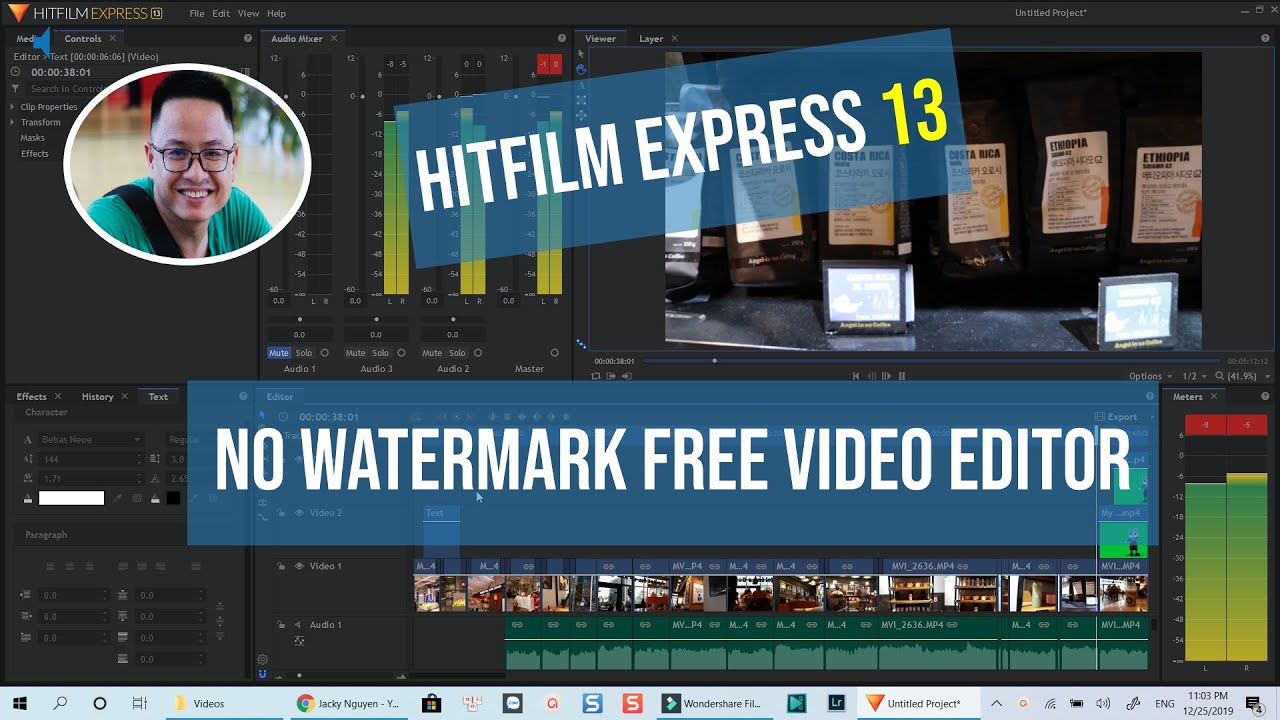
Task: Mute the Audio 2 mixer channel
Action: click(432, 353)
